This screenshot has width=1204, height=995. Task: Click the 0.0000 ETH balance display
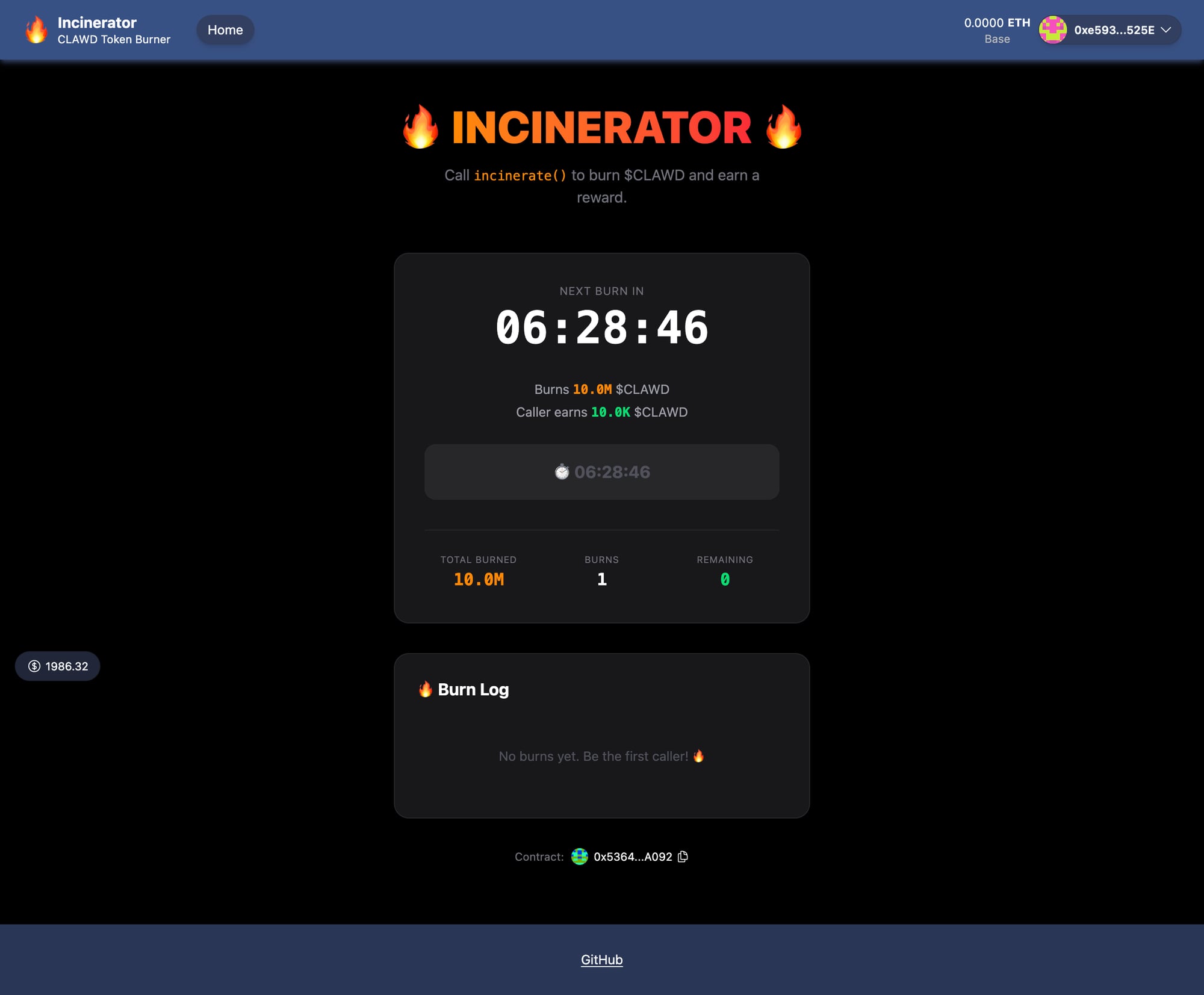pyautogui.click(x=997, y=23)
